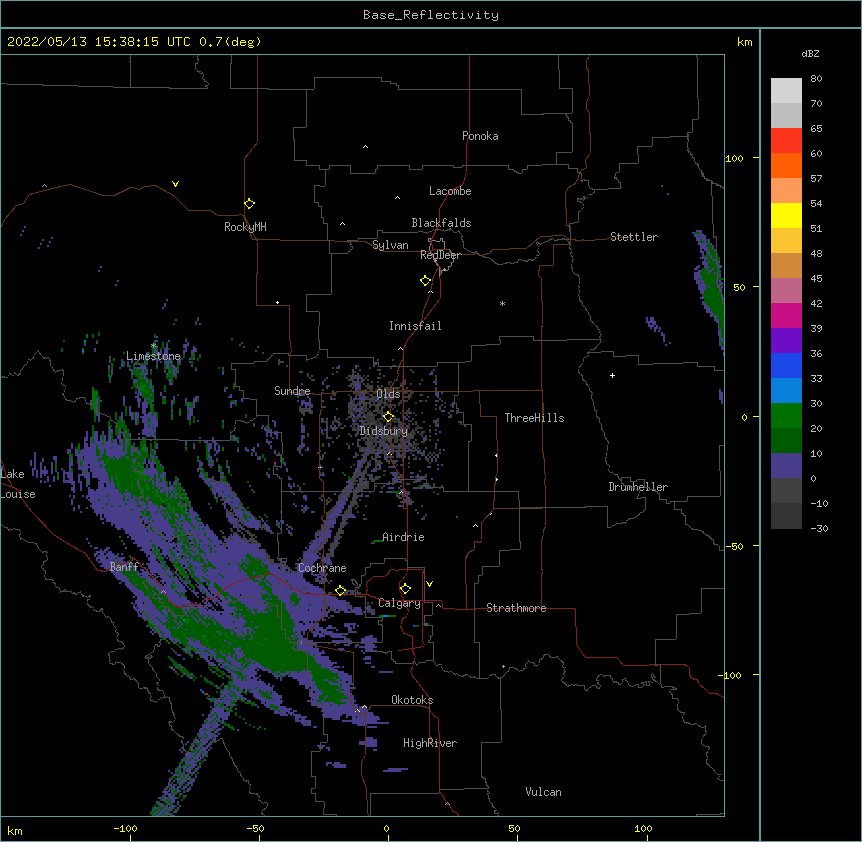Viewport: 862px width, 842px height.
Task: Click the -50 tick label on vertical axis
Action: 734,546
